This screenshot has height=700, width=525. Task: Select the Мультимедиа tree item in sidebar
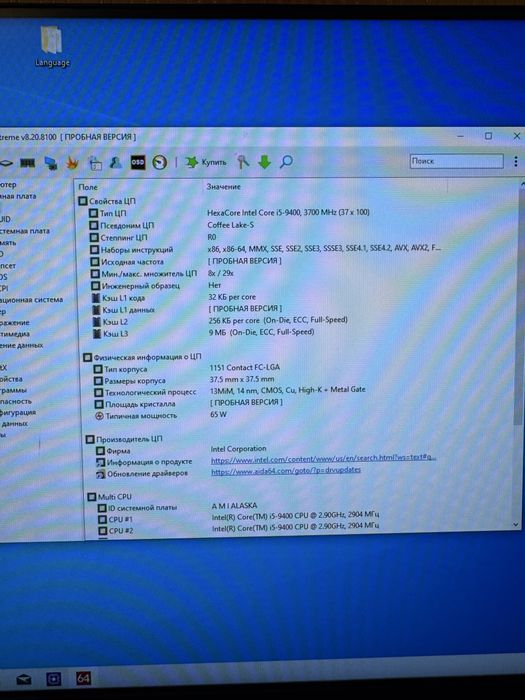coord(15,334)
